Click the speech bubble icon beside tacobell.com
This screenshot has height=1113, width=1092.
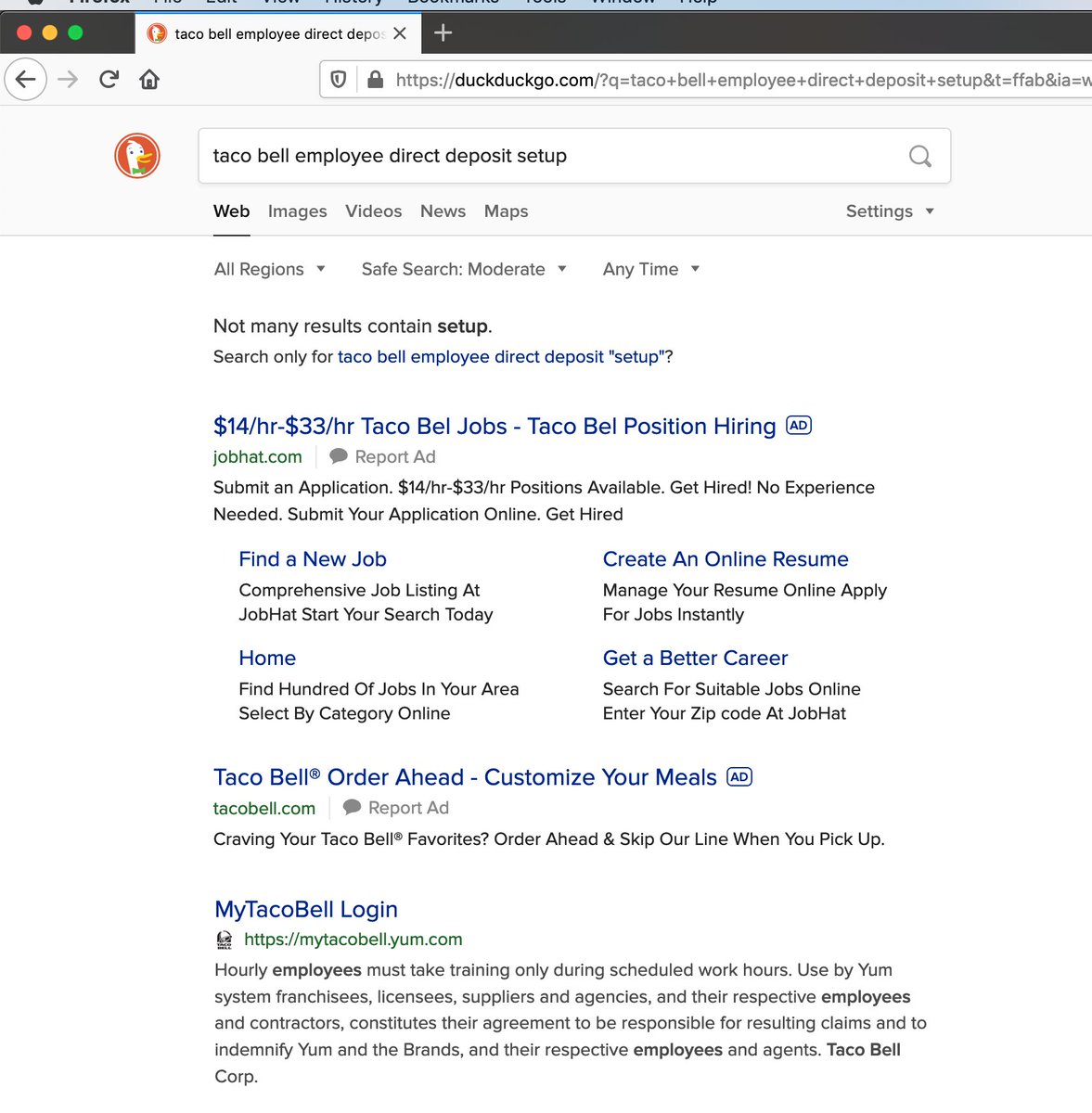click(352, 808)
